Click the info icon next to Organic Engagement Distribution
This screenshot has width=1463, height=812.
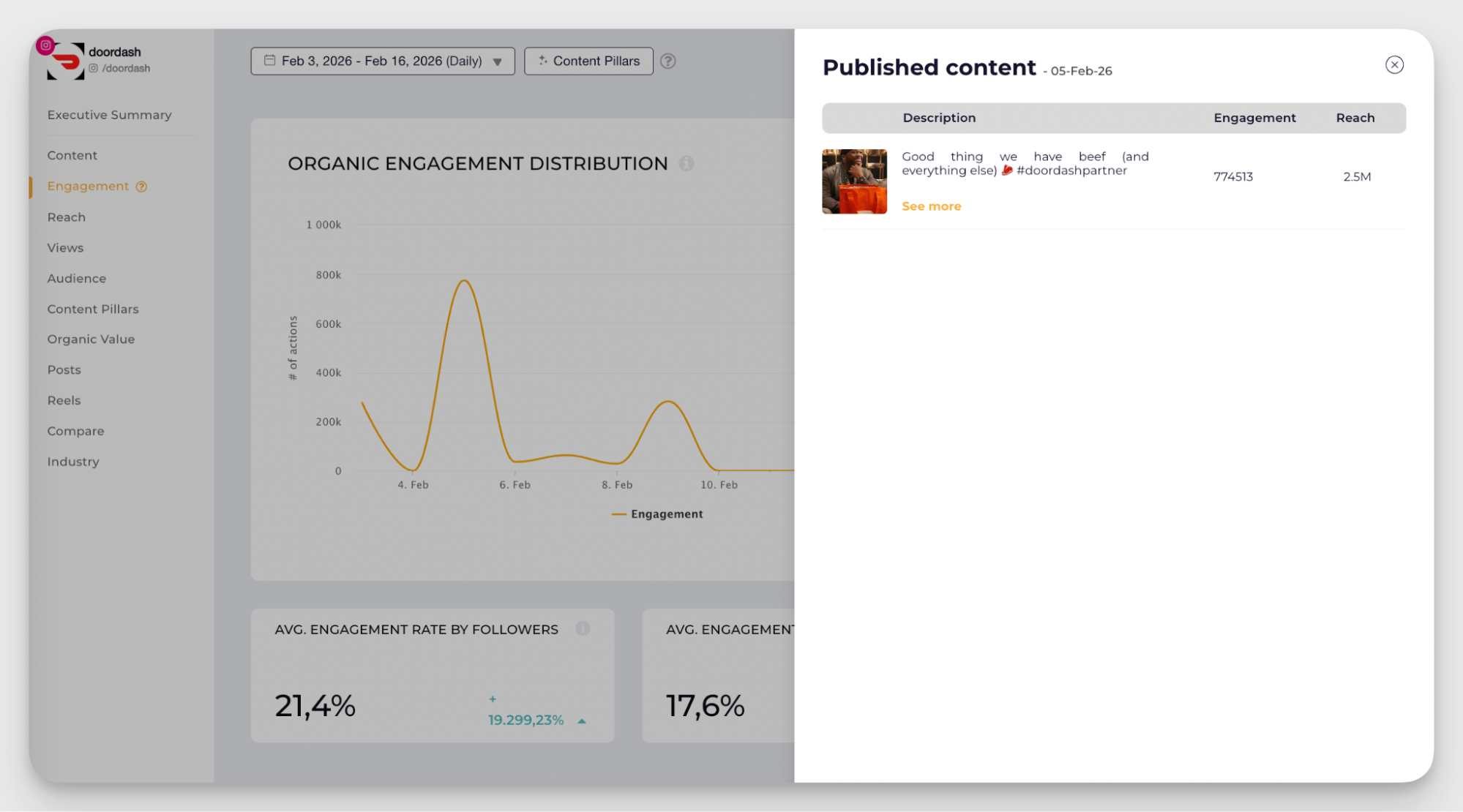[686, 163]
